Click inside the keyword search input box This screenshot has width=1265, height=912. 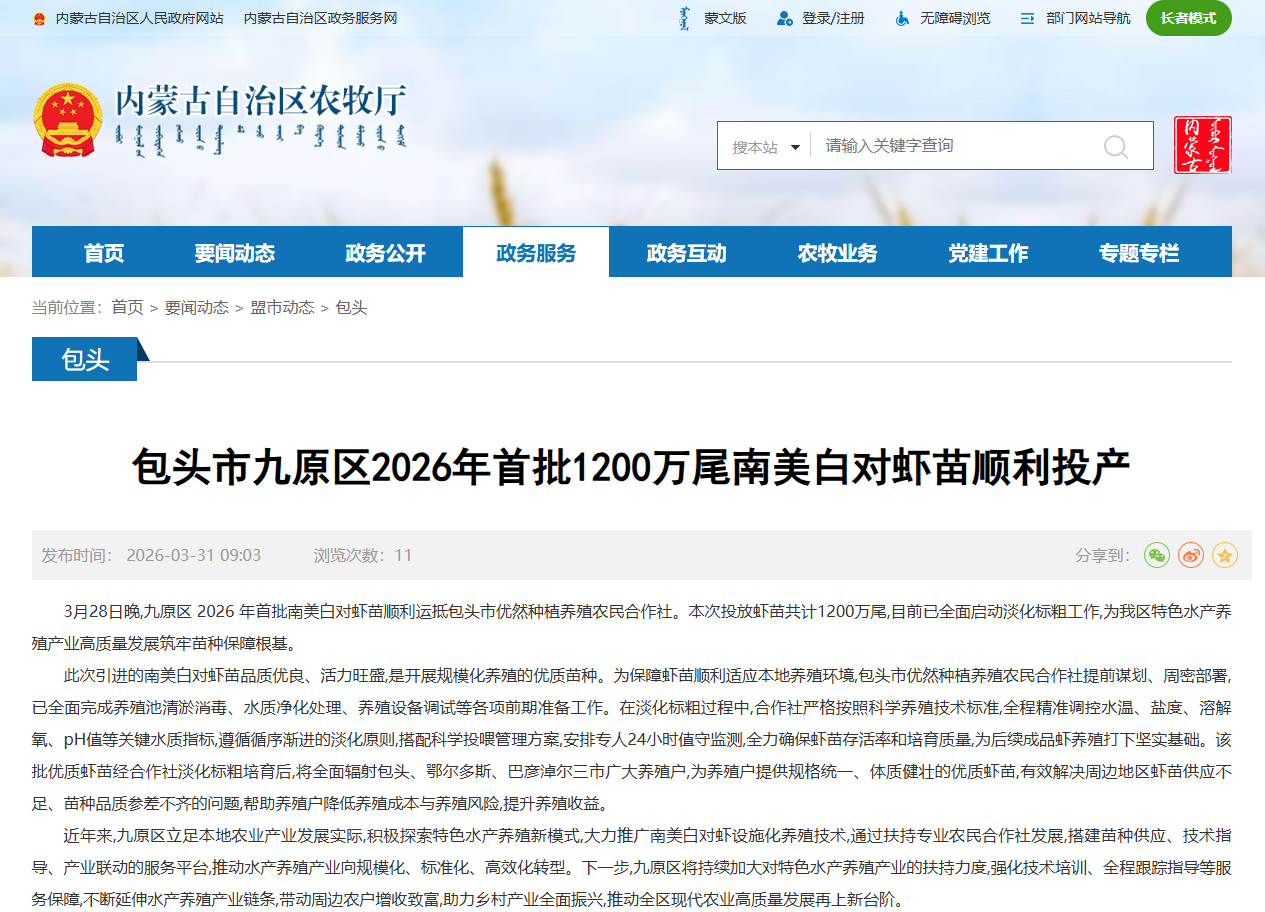(x=950, y=146)
